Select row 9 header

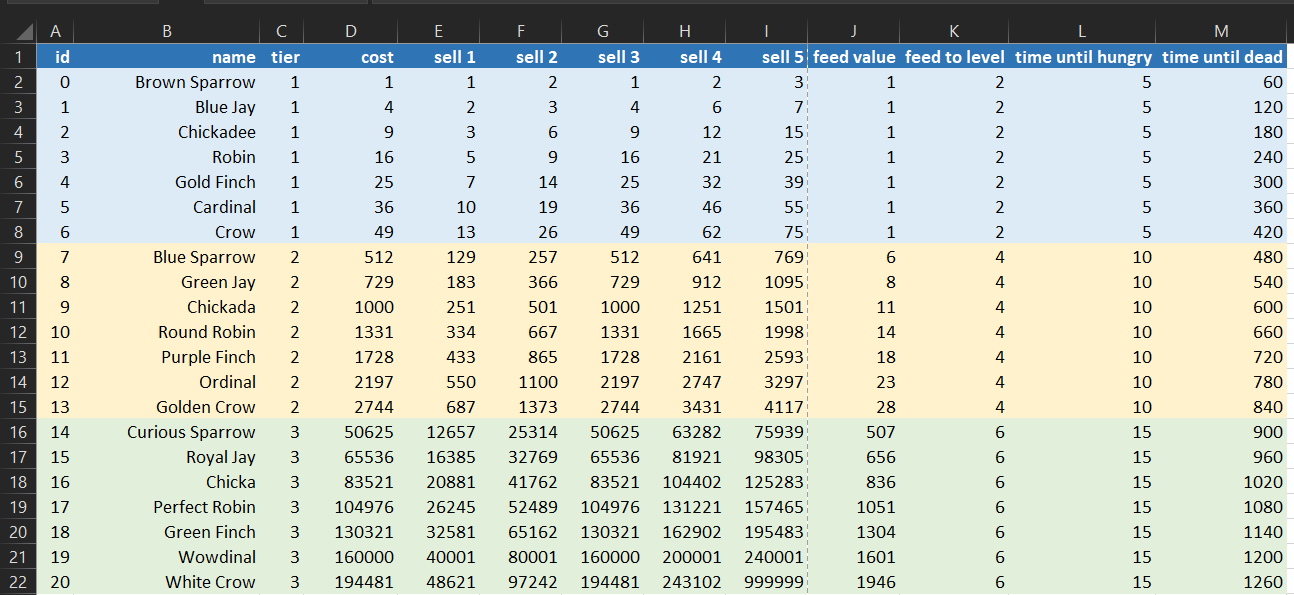click(x=18, y=257)
